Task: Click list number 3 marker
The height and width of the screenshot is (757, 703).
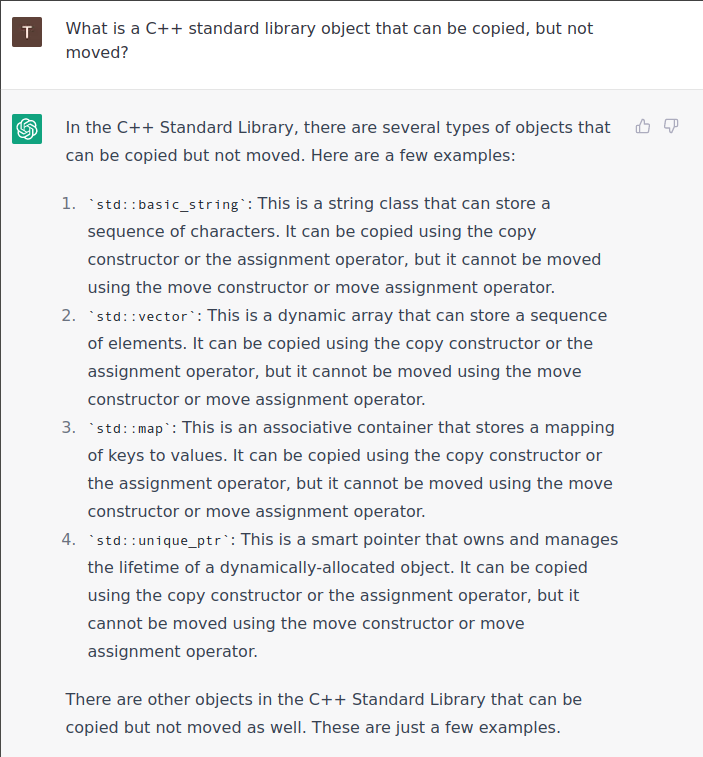Action: coord(69,428)
